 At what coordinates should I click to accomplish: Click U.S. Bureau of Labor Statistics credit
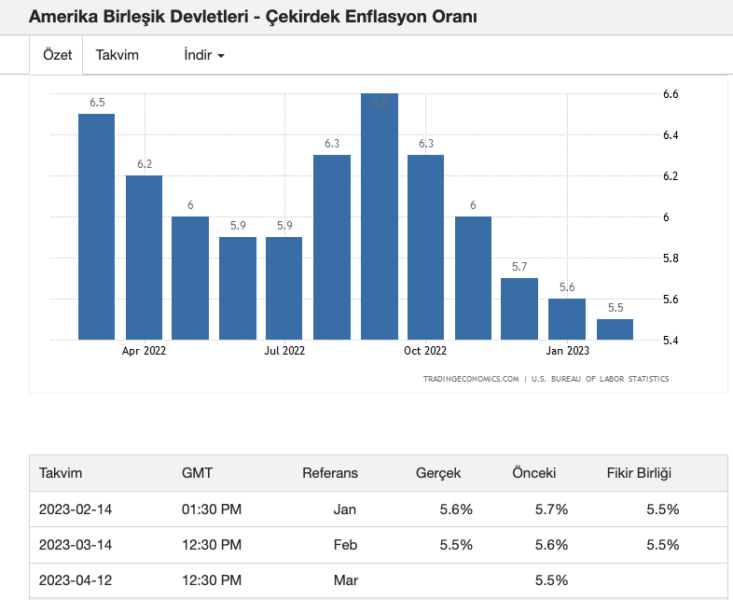point(600,379)
